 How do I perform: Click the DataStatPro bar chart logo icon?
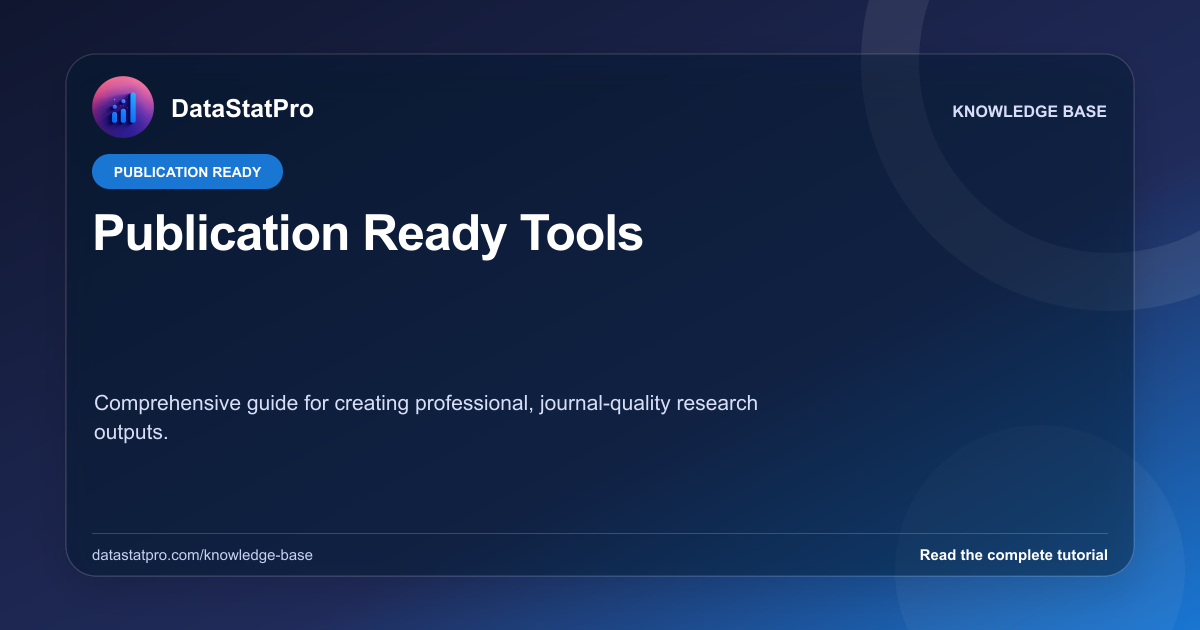click(x=123, y=107)
